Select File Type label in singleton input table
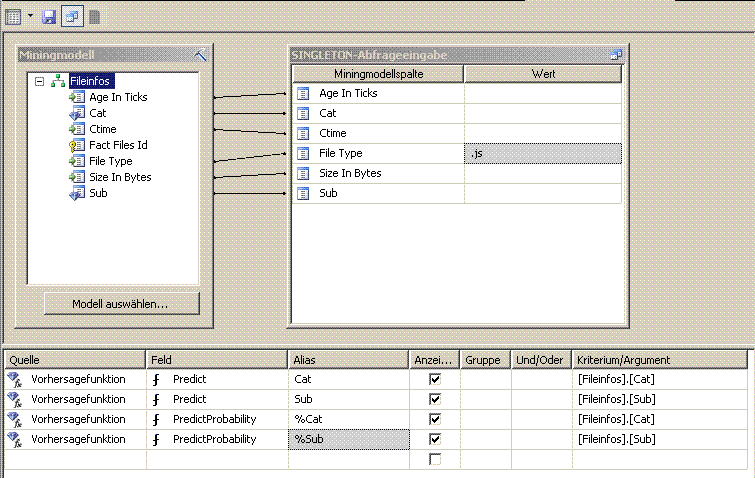Image resolution: width=755 pixels, height=478 pixels. [x=340, y=153]
